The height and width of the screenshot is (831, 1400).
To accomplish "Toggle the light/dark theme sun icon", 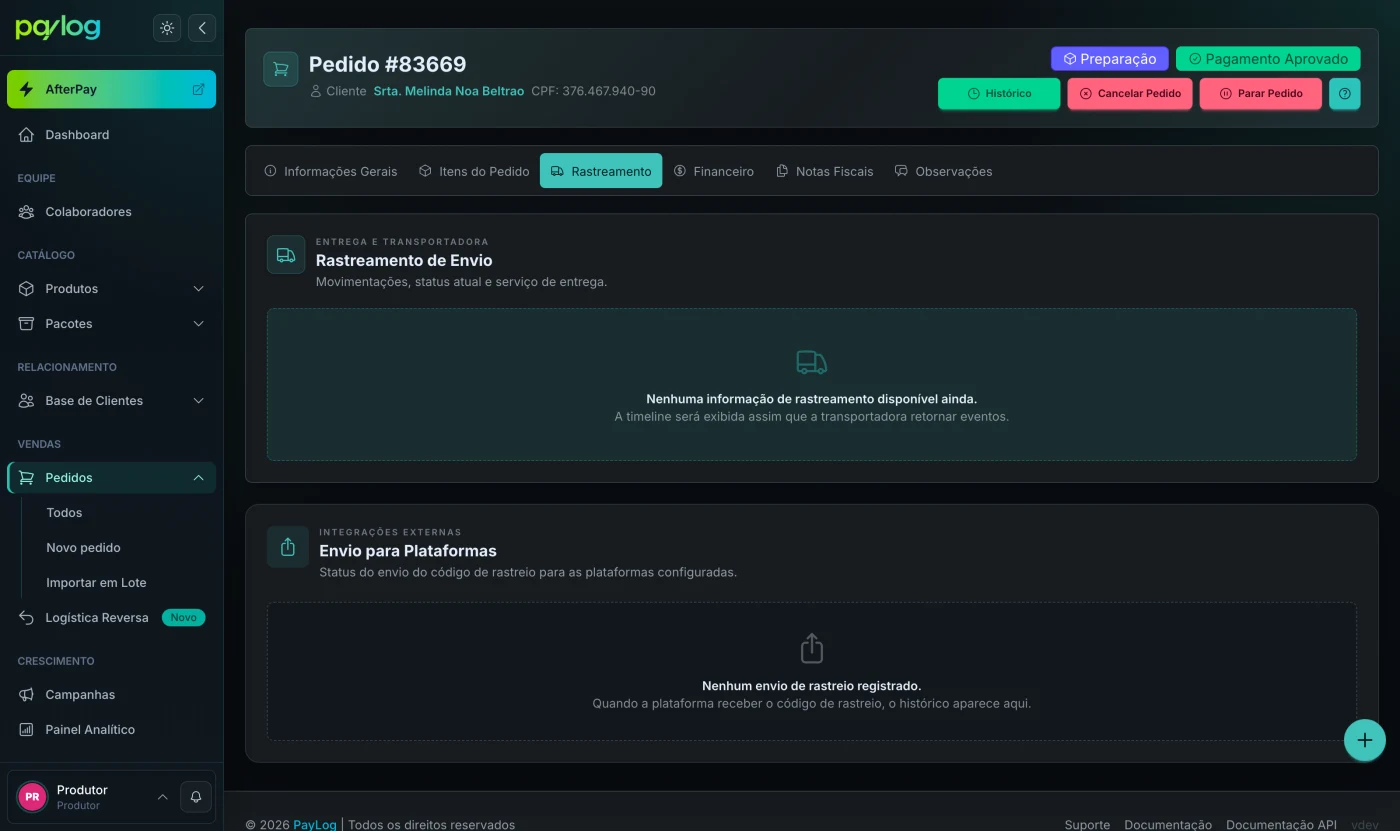I will (167, 28).
